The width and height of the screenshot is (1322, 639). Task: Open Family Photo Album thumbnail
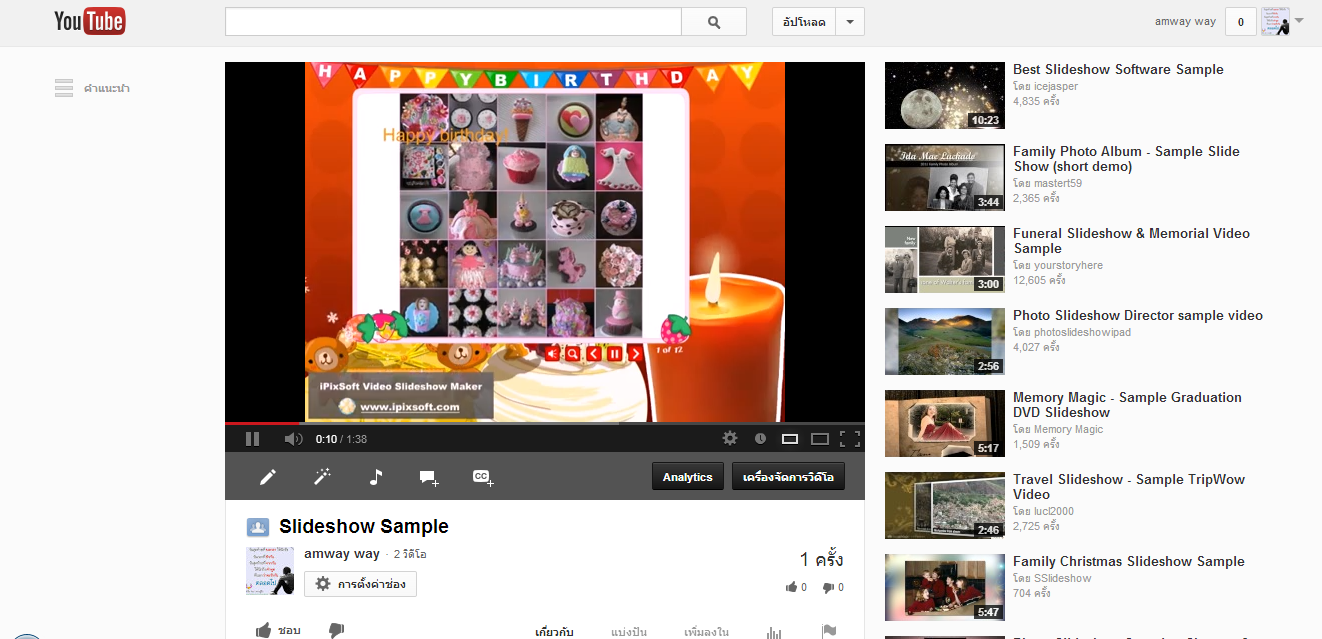945,178
